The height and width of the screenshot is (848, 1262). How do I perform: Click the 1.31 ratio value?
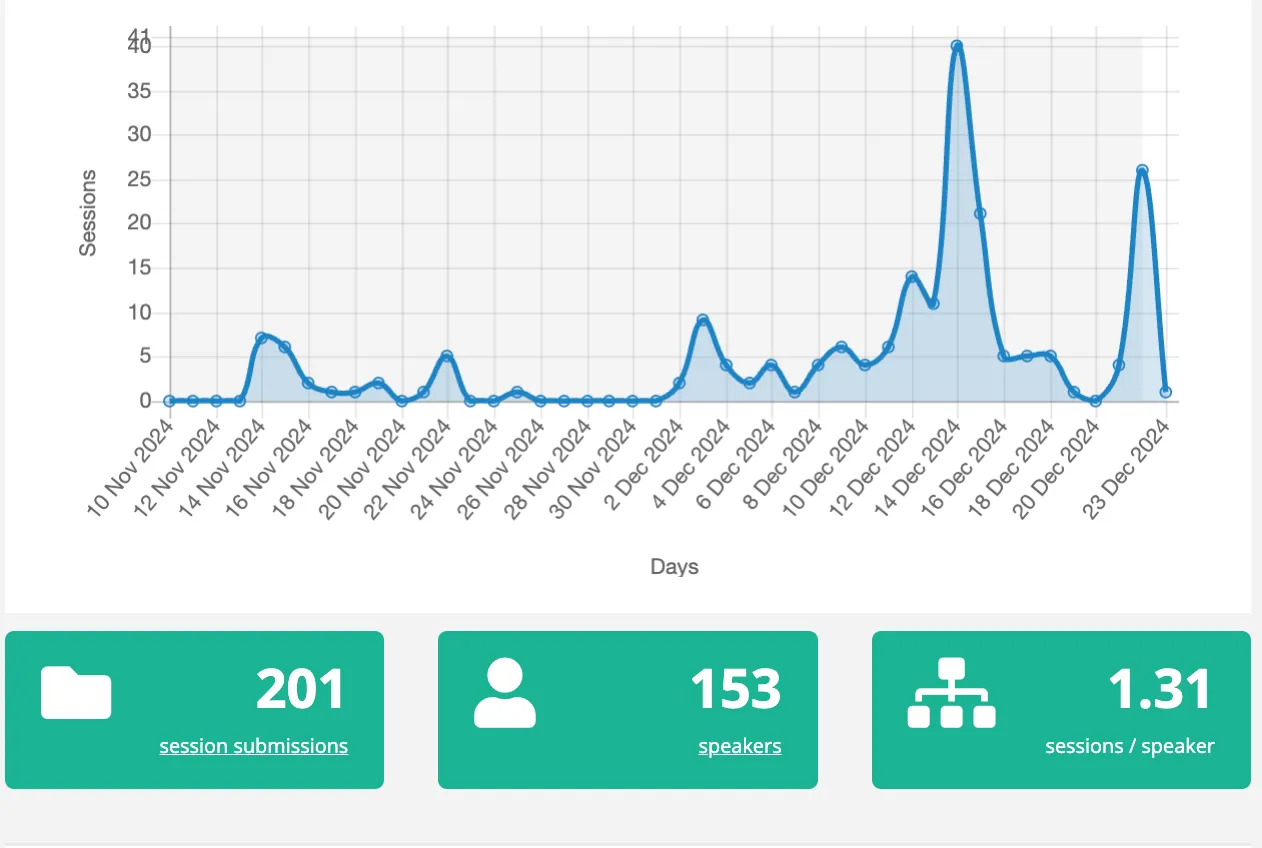[1160, 689]
